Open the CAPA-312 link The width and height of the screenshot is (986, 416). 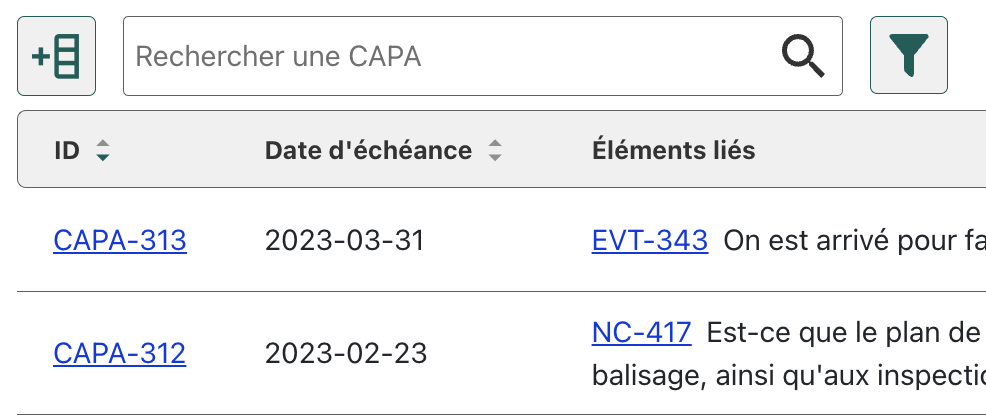point(119,354)
